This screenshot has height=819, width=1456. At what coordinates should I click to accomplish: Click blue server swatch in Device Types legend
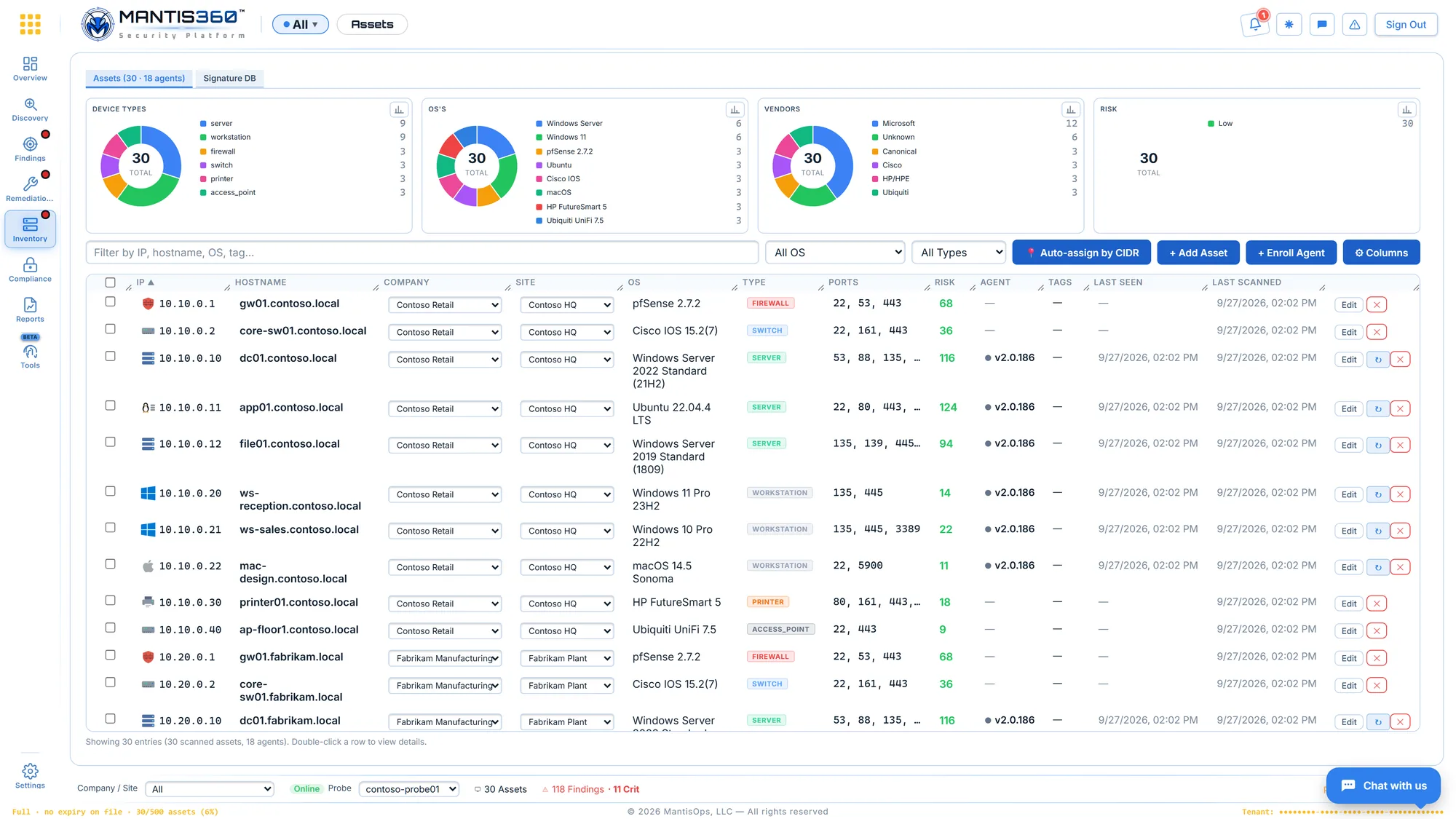[204, 124]
